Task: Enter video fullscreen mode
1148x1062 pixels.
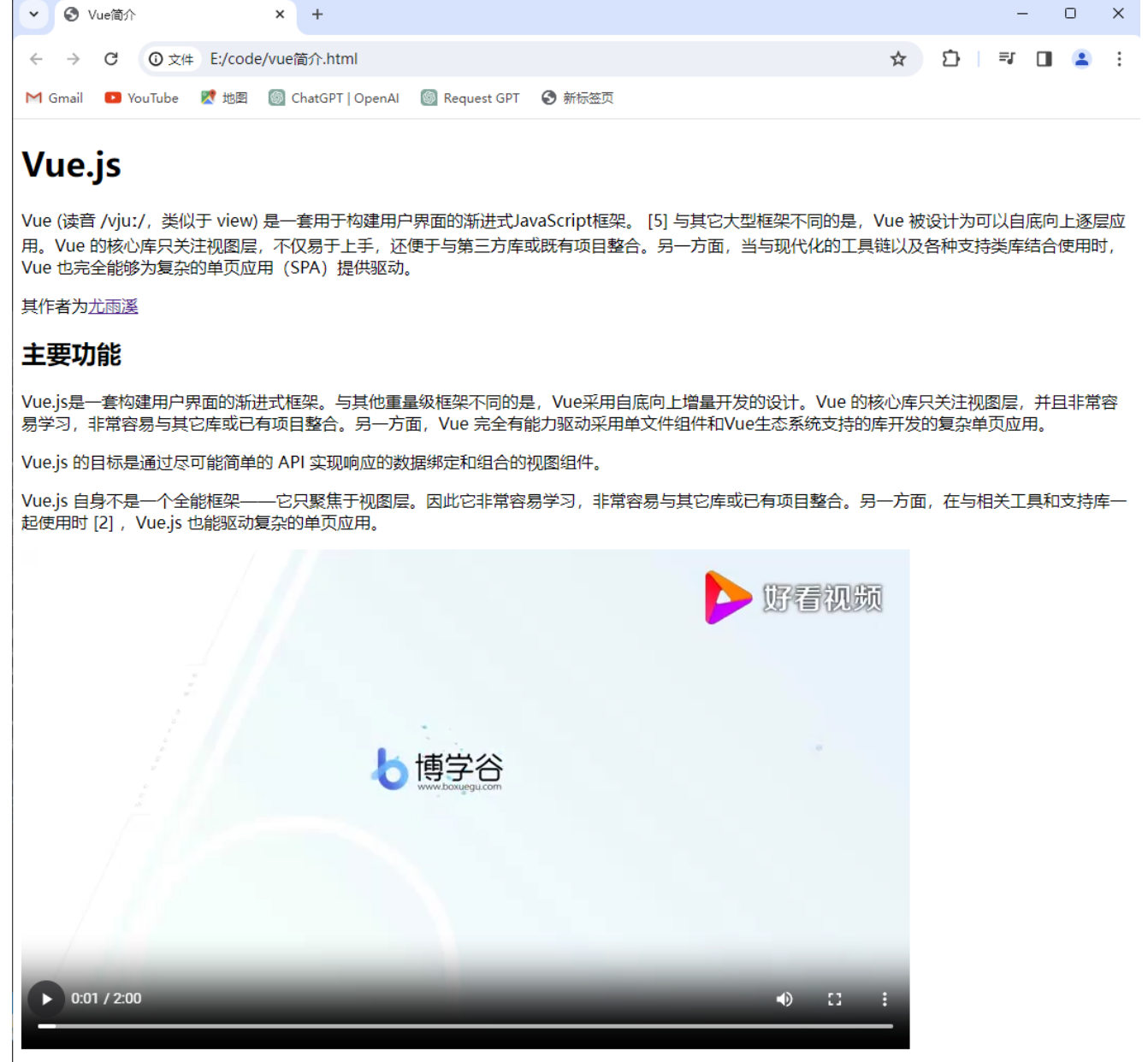Action: point(835,999)
